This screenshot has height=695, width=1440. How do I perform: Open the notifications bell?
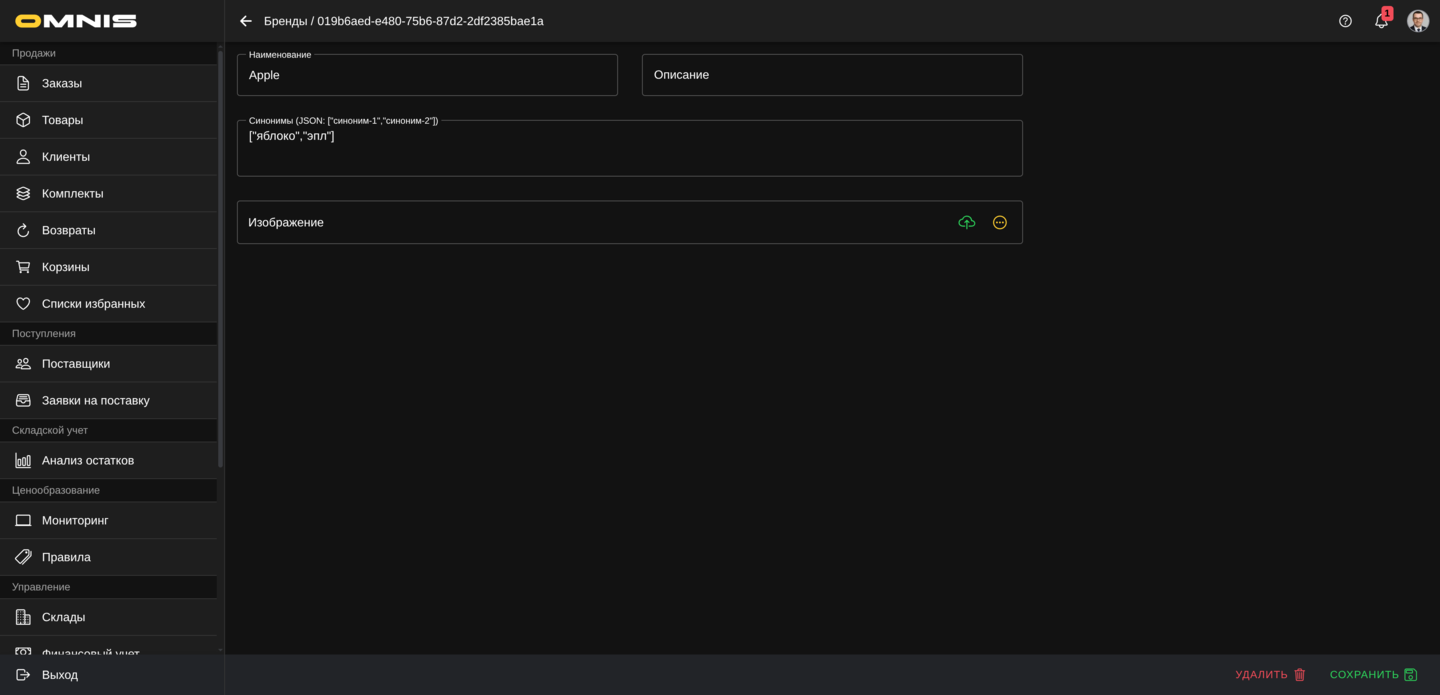[x=1381, y=21]
